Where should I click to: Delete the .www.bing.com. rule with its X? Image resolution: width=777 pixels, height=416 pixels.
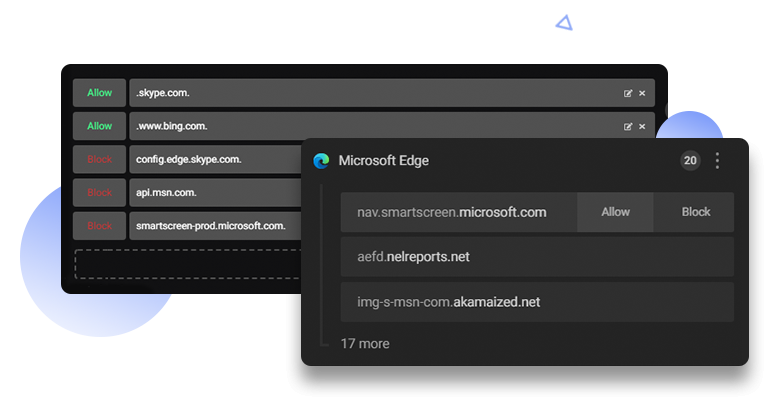click(x=642, y=126)
